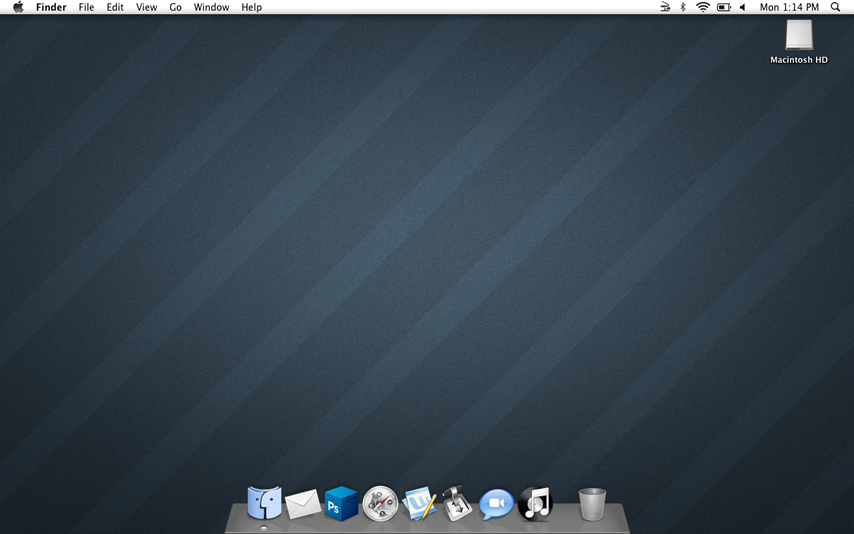Click the Macintosh HD label text
Image resolution: width=854 pixels, height=534 pixels.
pos(799,60)
